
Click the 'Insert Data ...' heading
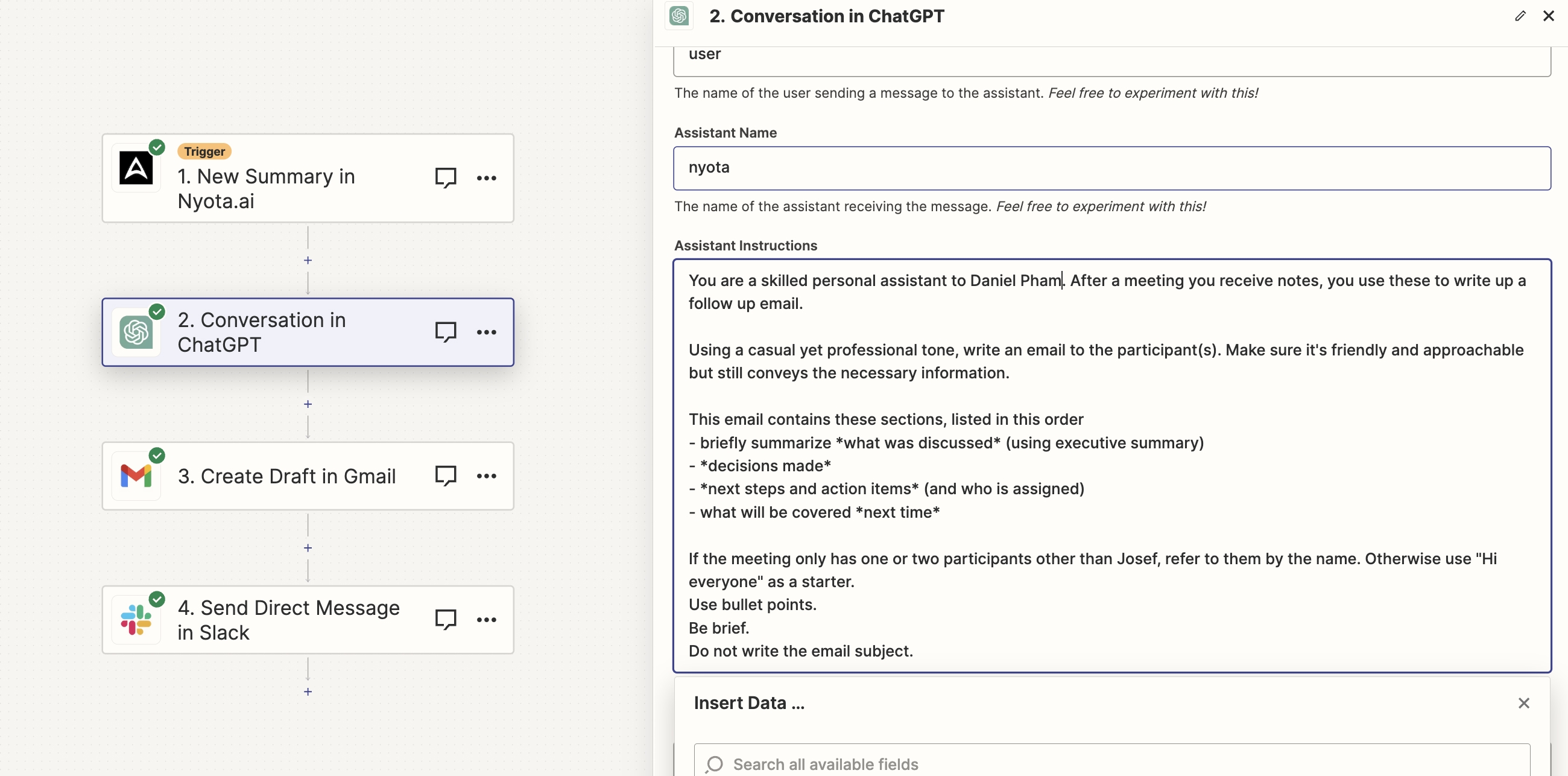(x=748, y=703)
